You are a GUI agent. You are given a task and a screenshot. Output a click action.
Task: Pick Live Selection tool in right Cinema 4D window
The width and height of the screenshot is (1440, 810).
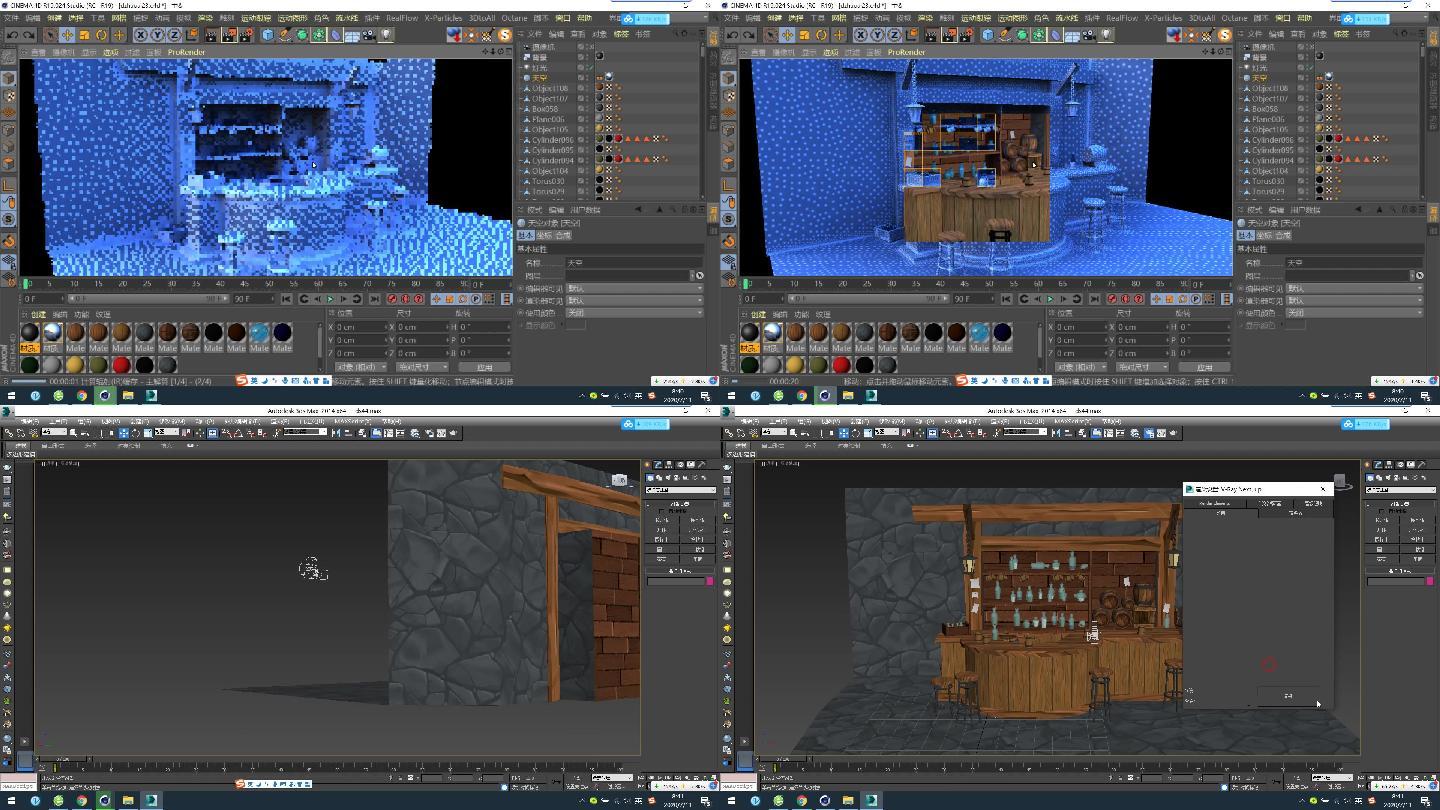pyautogui.click(x=770, y=34)
